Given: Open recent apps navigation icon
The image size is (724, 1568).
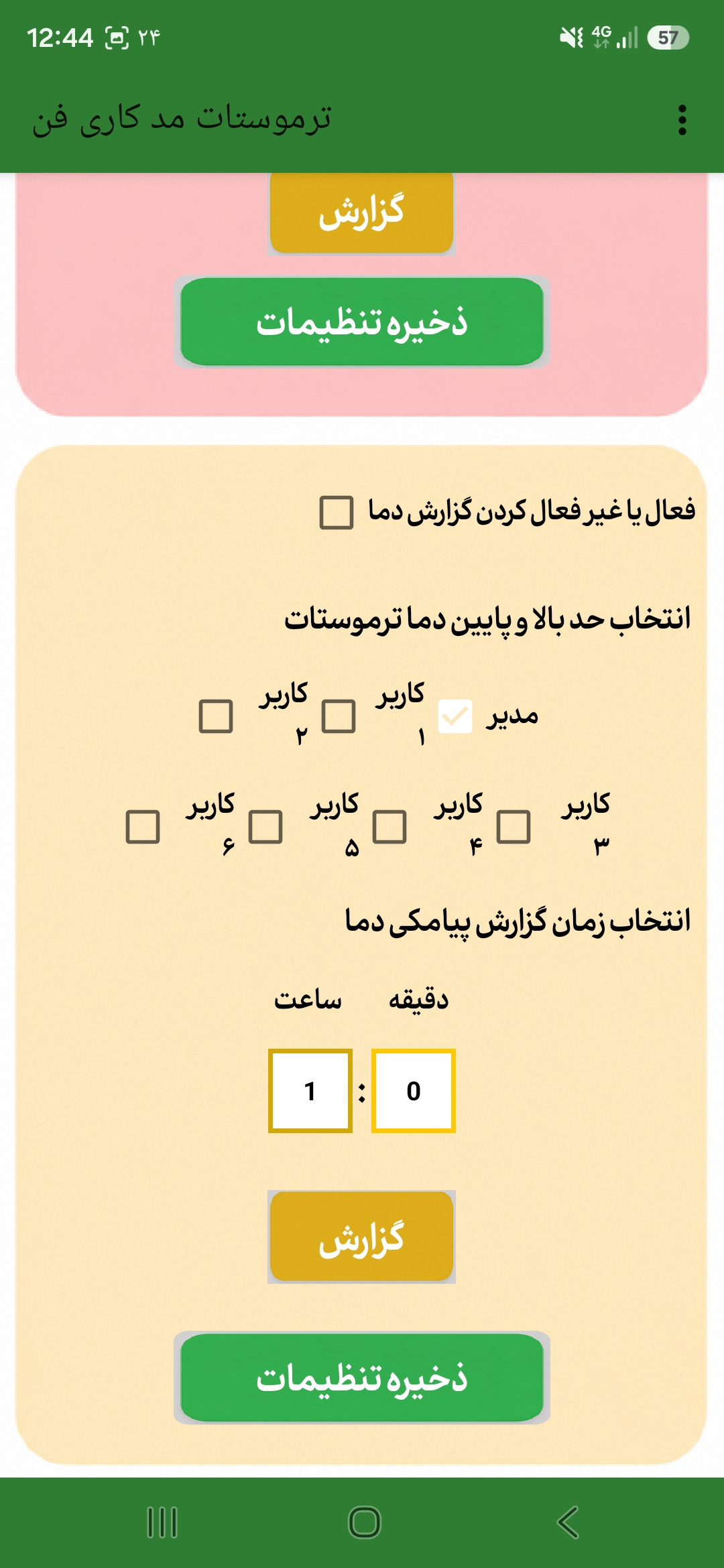Looking at the screenshot, I should [162, 1522].
